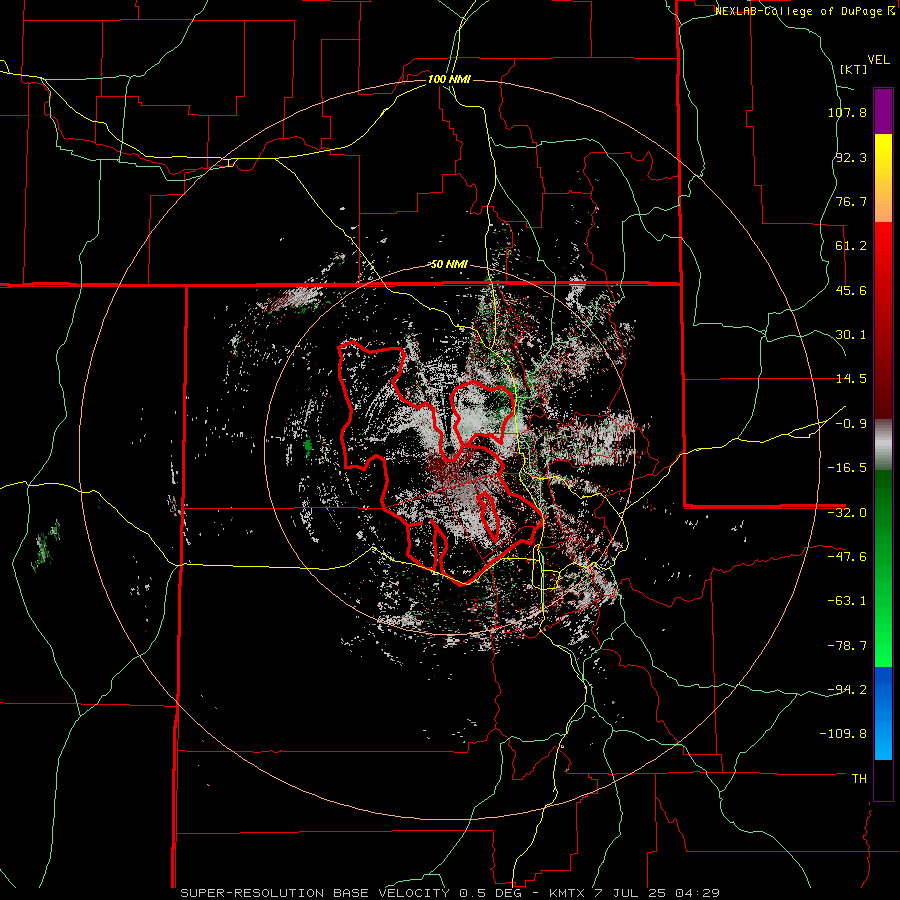Click the TH threshold label
The image size is (900, 900).
click(859, 779)
